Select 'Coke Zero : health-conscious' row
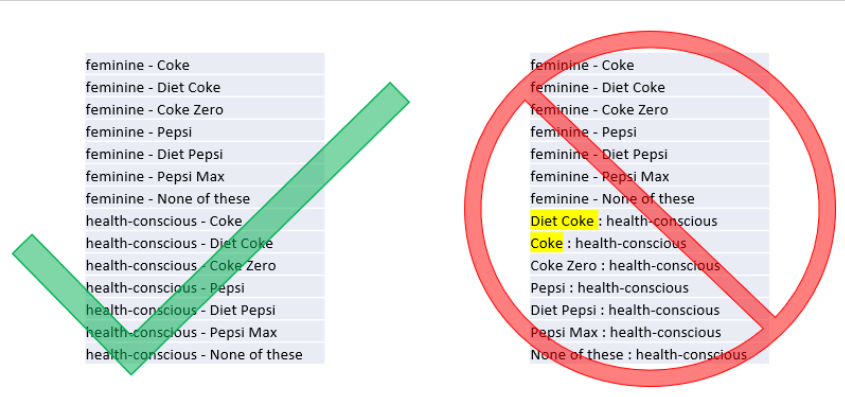The width and height of the screenshot is (845, 397). pyautogui.click(x=649, y=266)
